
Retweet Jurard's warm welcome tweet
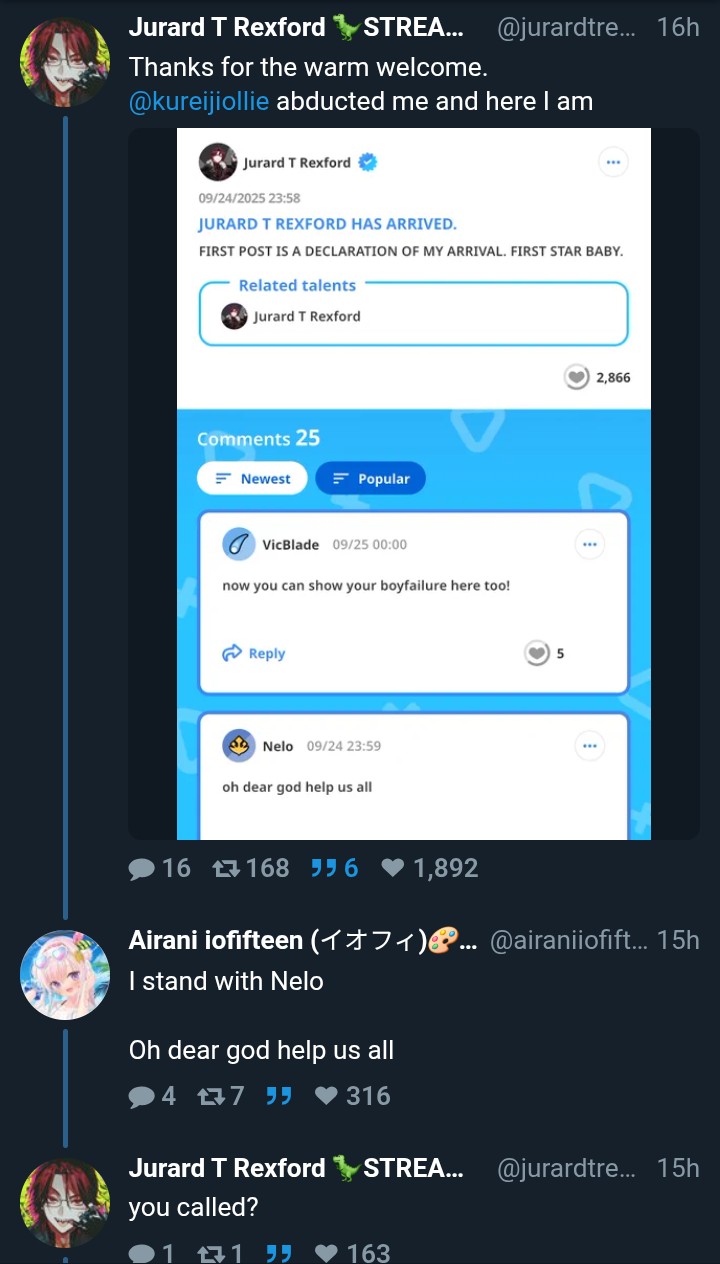[x=251, y=868]
